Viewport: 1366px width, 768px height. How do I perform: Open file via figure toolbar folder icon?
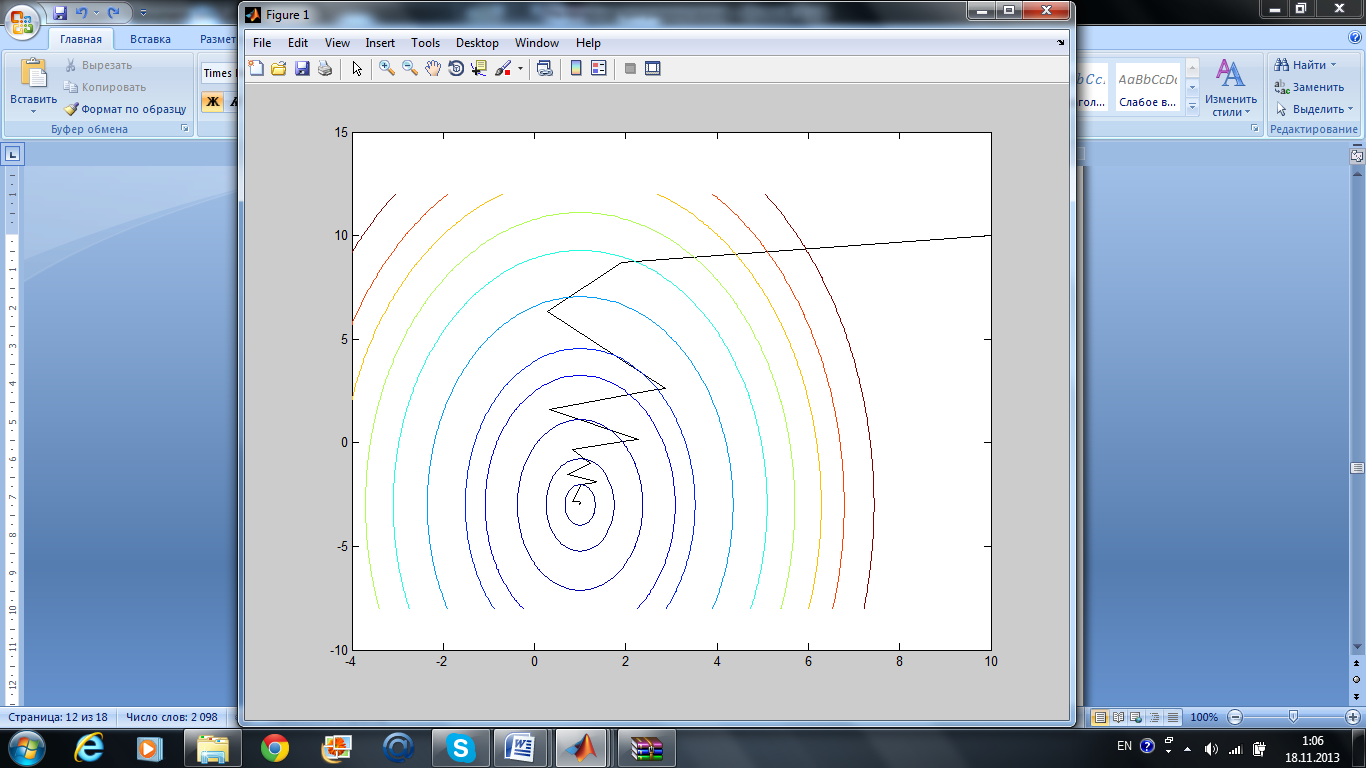[279, 69]
